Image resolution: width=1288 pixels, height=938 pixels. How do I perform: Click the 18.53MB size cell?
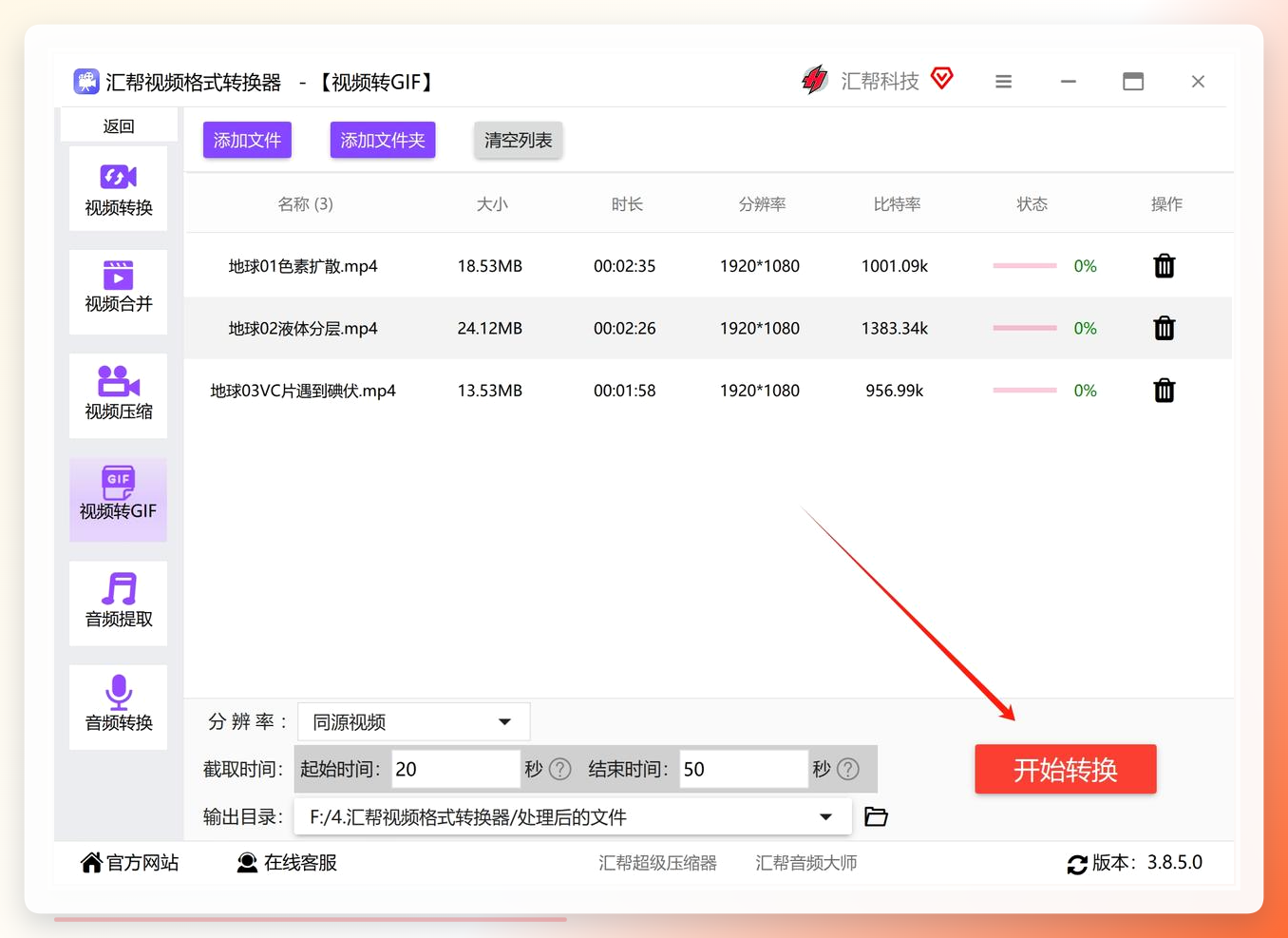[490, 266]
